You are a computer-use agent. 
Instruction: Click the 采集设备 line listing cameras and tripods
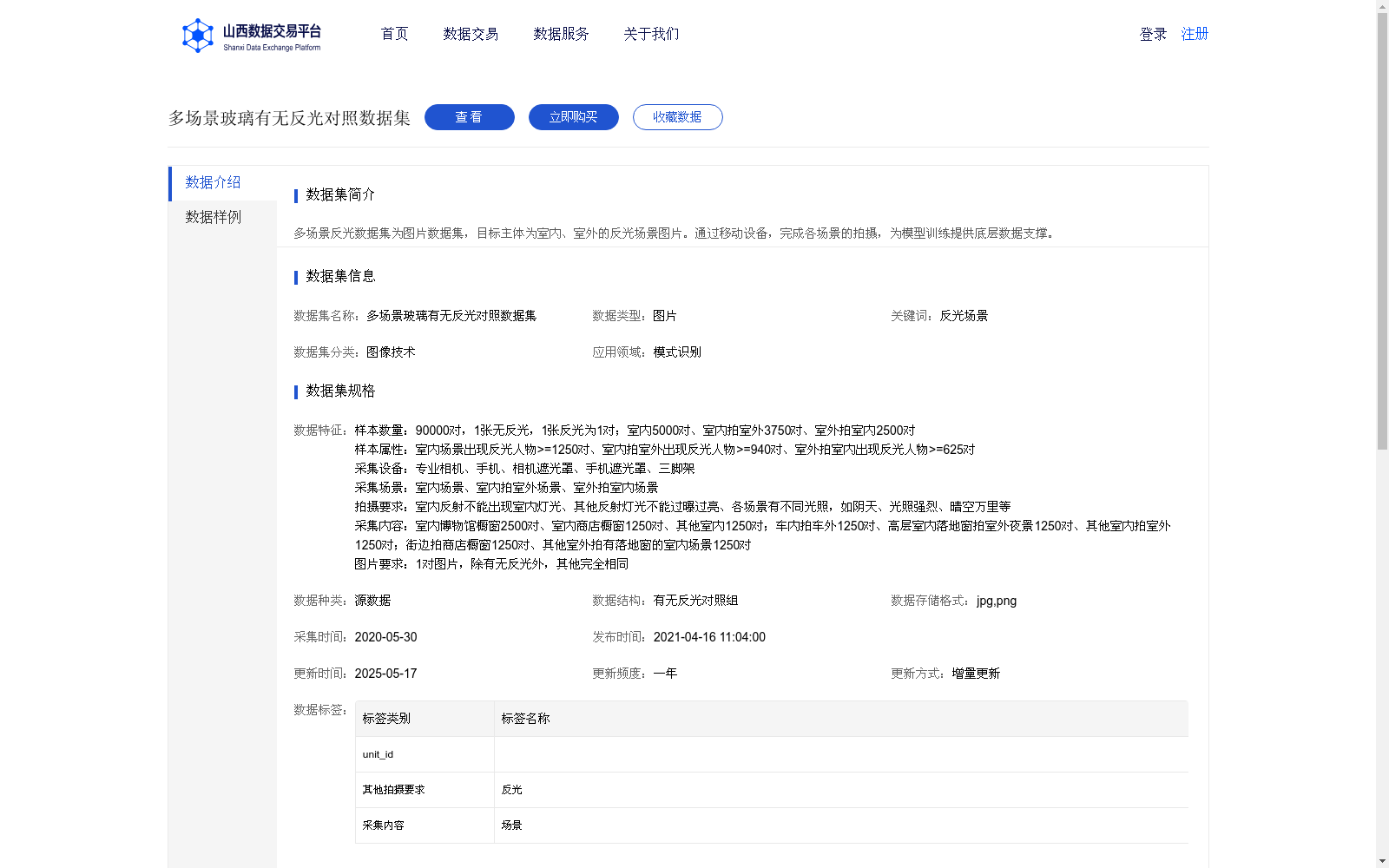click(524, 469)
